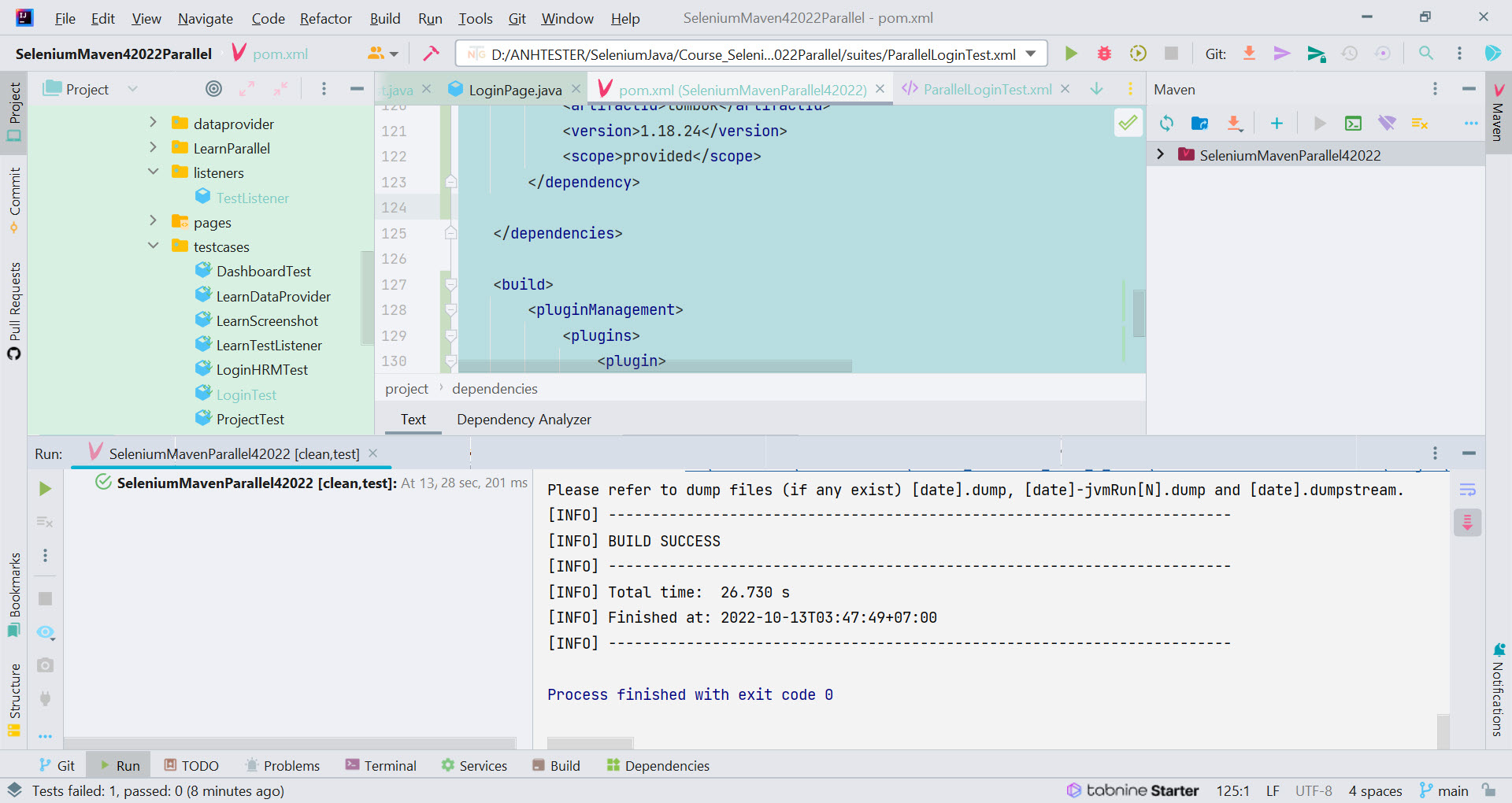Click the main Git branch widget

point(1444,790)
